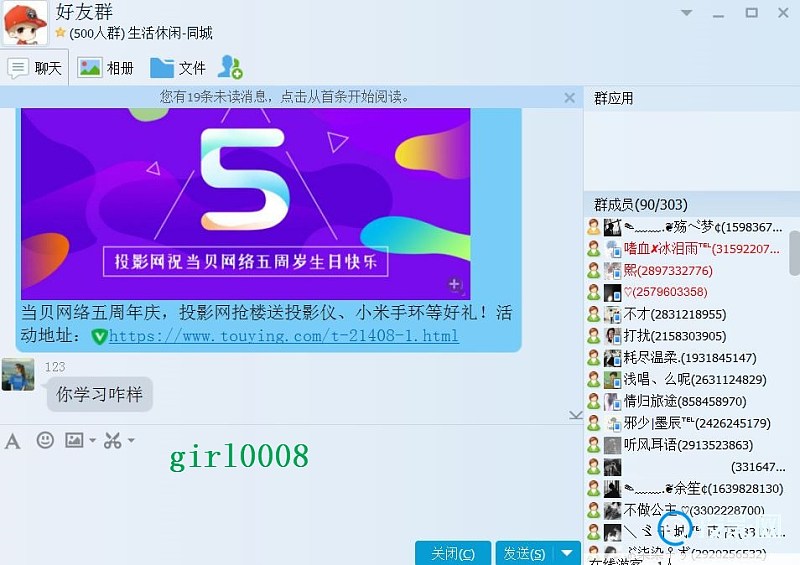Click online status icon beside 不才
Screen dimensions: 800x565
point(593,314)
